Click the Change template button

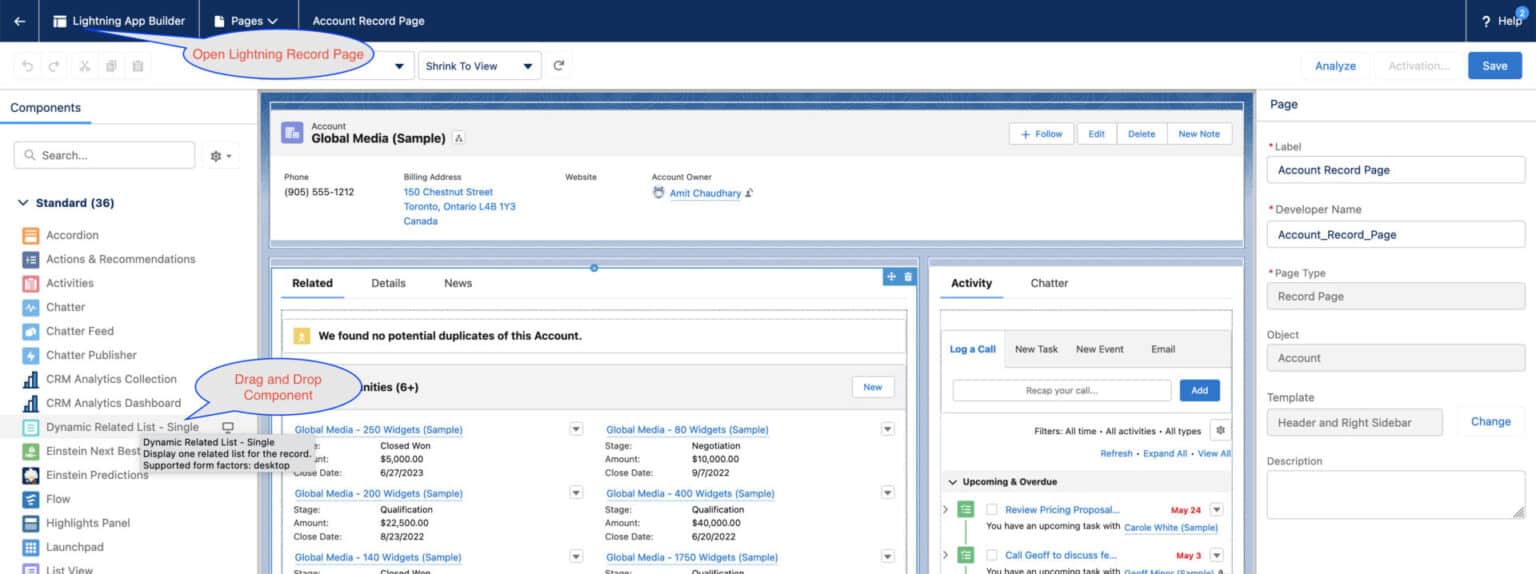[x=1490, y=422]
